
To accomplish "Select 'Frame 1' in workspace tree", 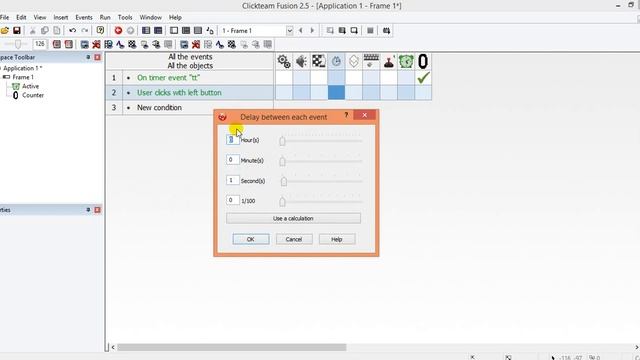I will pos(23,77).
